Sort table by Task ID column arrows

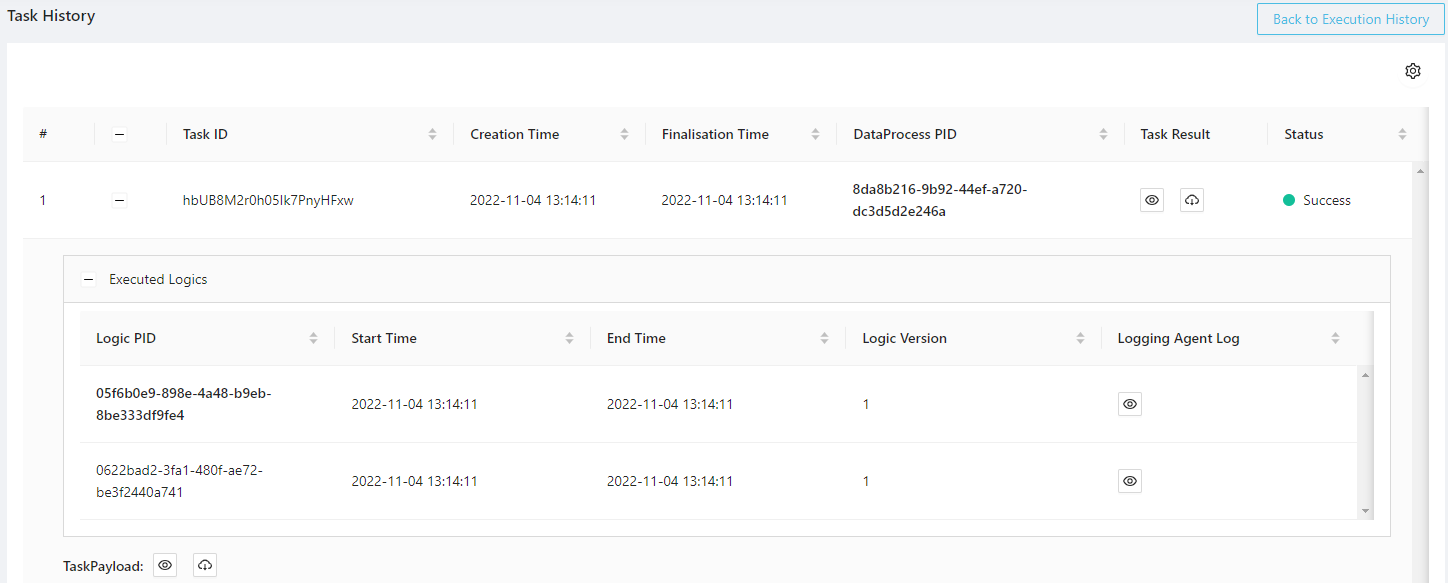coord(432,134)
